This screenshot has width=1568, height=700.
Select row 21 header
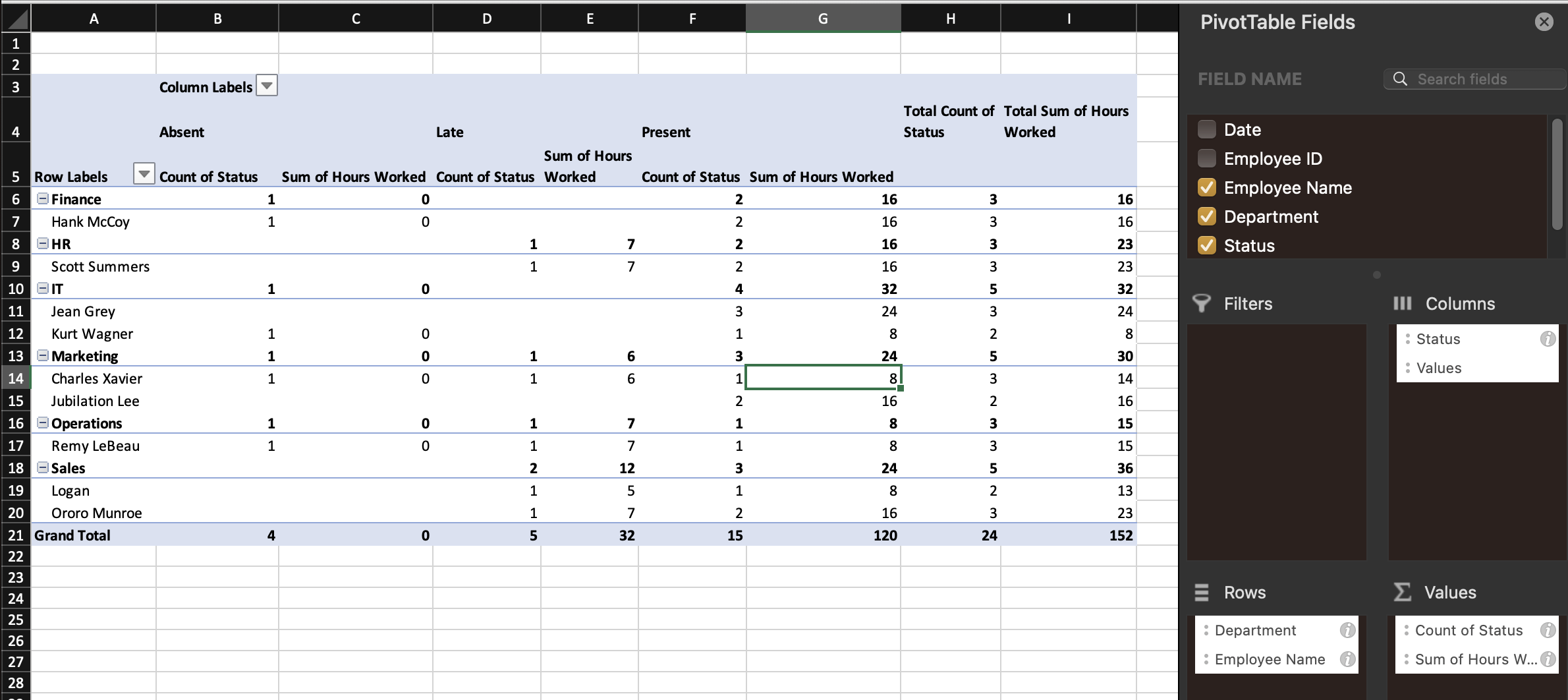(x=16, y=535)
